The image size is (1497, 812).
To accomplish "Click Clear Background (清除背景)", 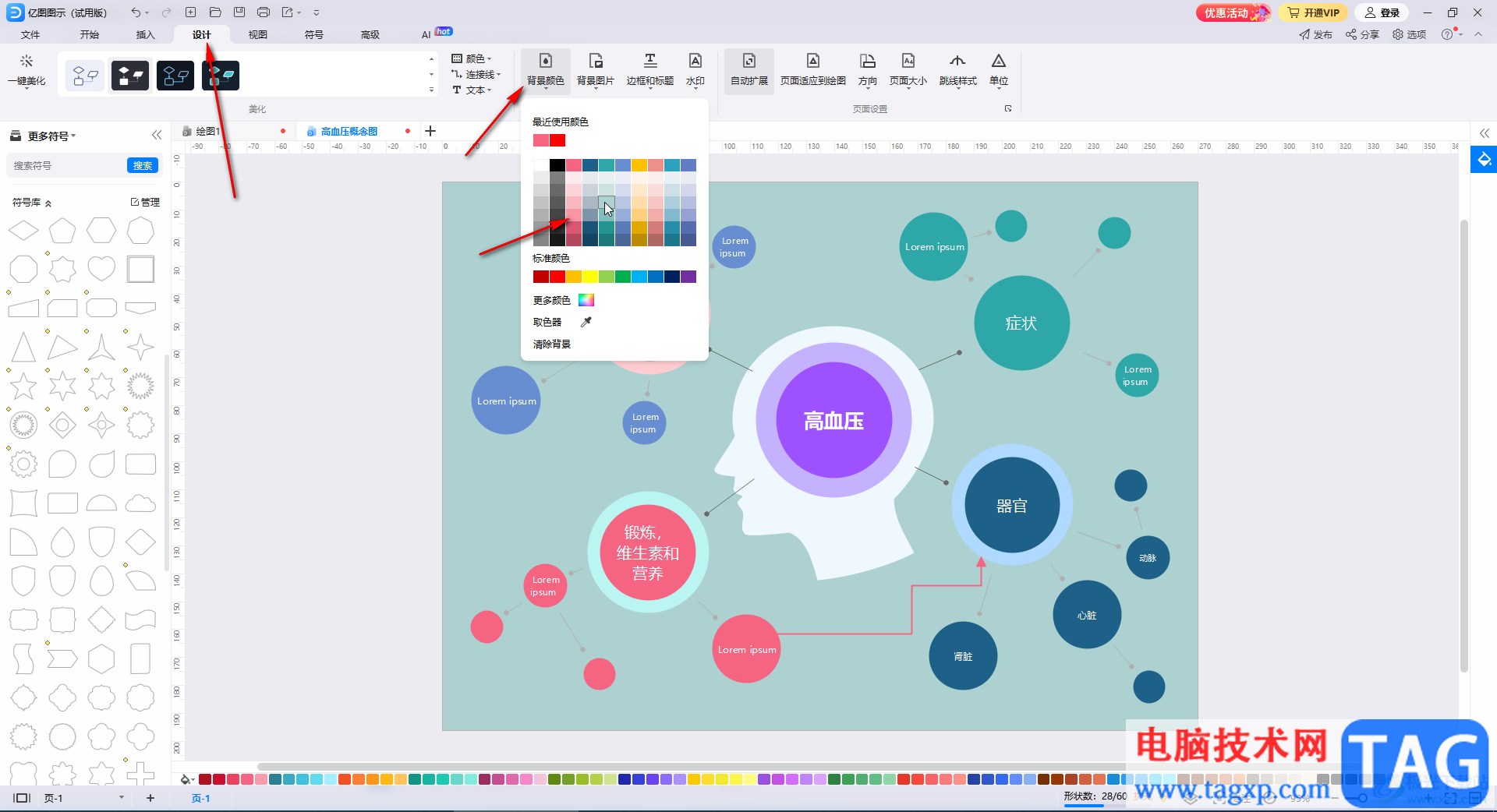I will [552, 344].
